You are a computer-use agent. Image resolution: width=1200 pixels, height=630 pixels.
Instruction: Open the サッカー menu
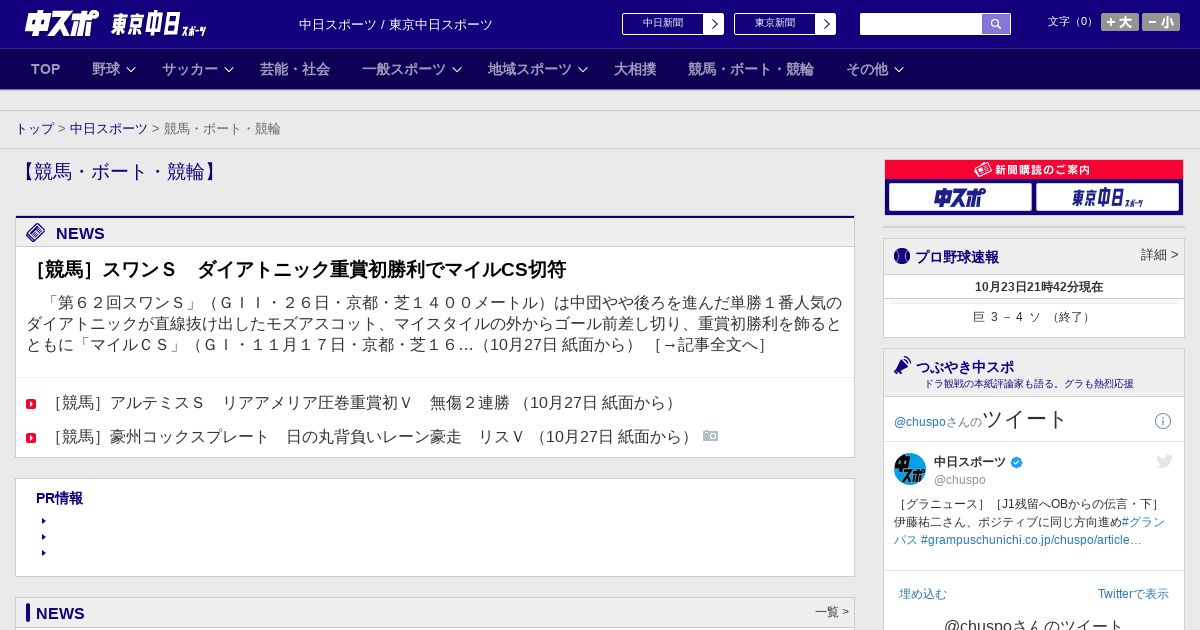point(190,69)
